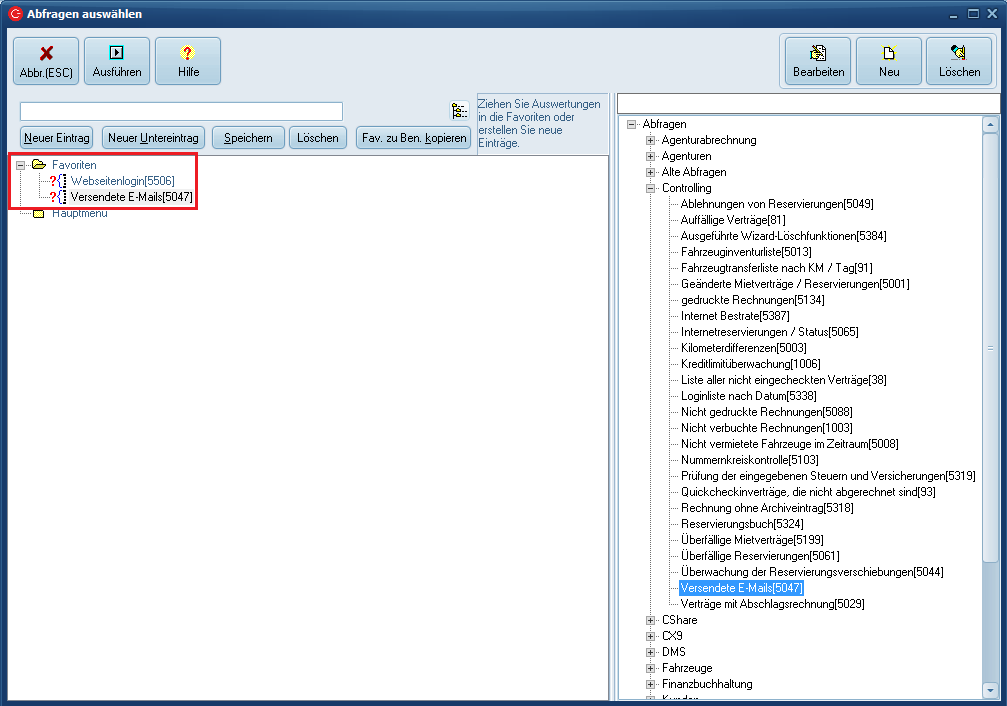Expand the Fahrzeuge category

650,668
